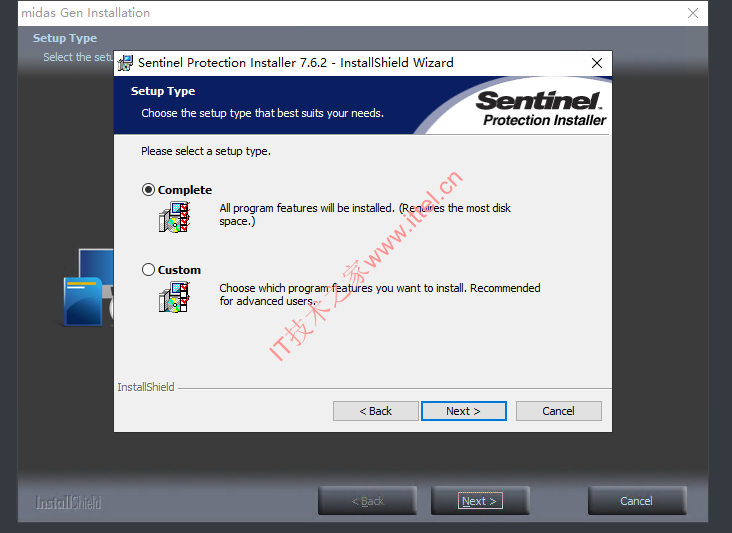This screenshot has width=732, height=533.
Task: Click Next in the Sentinel wizard
Action: tap(464, 411)
